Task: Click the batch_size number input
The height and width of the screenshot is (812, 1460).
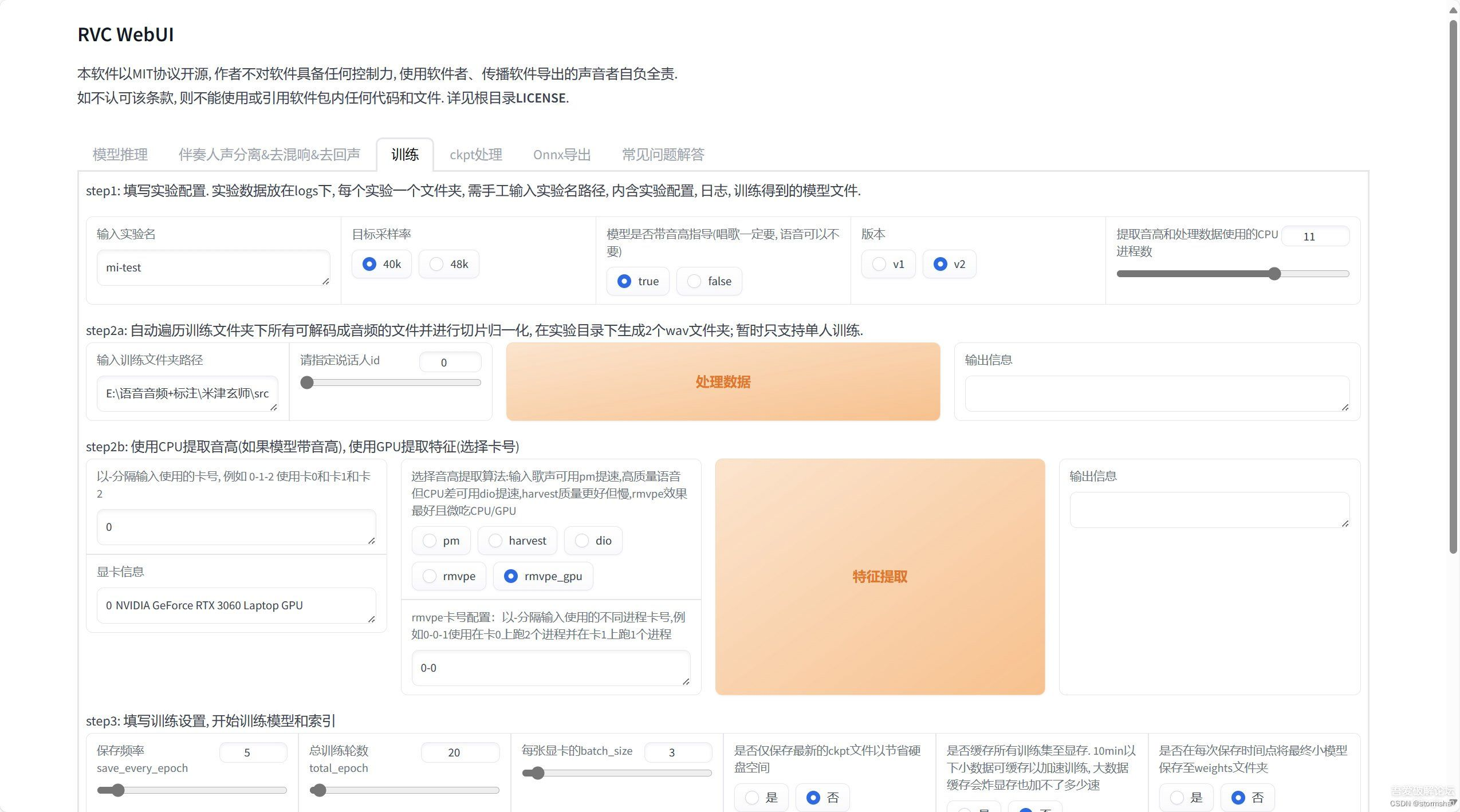Action: [x=678, y=752]
